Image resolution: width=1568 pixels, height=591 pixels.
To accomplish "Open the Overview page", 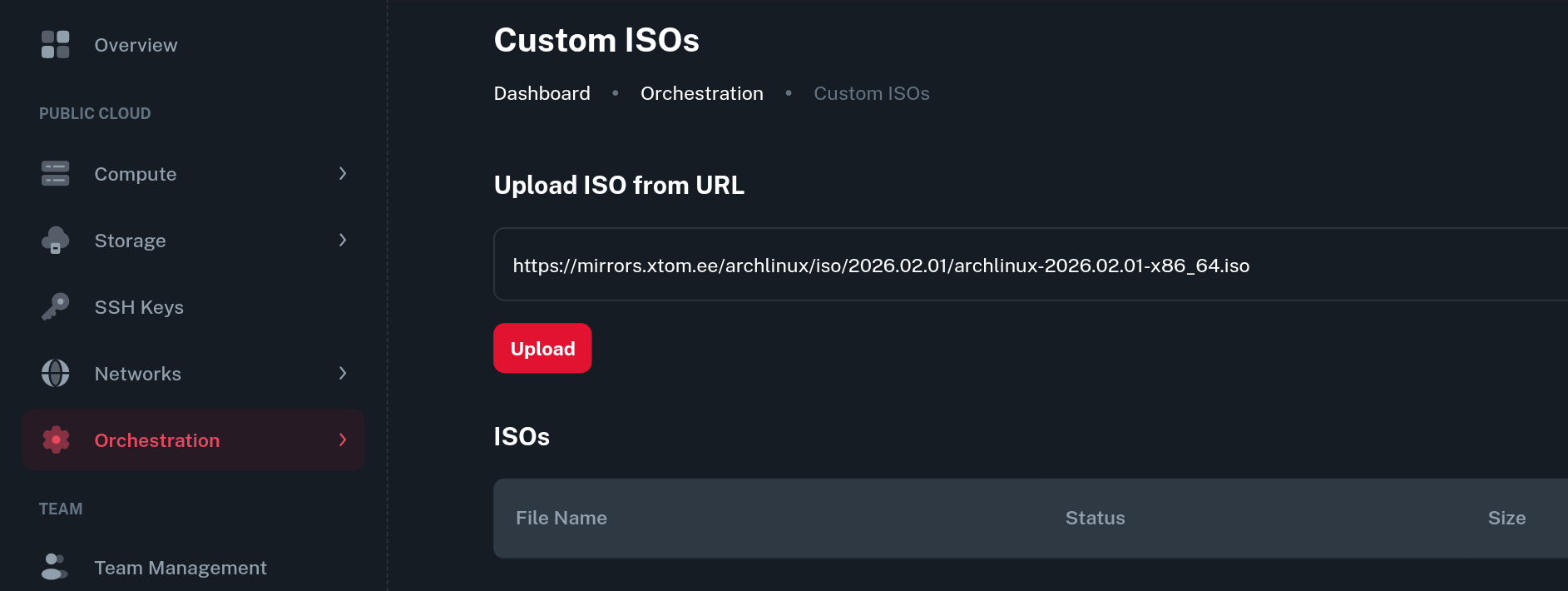I will point(136,45).
